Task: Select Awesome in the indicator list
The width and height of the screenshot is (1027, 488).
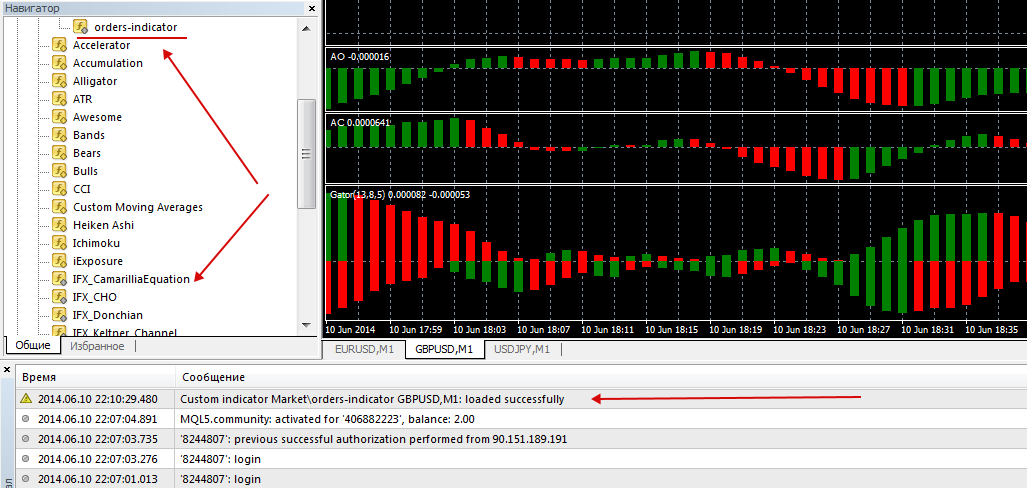Action: pos(97,117)
